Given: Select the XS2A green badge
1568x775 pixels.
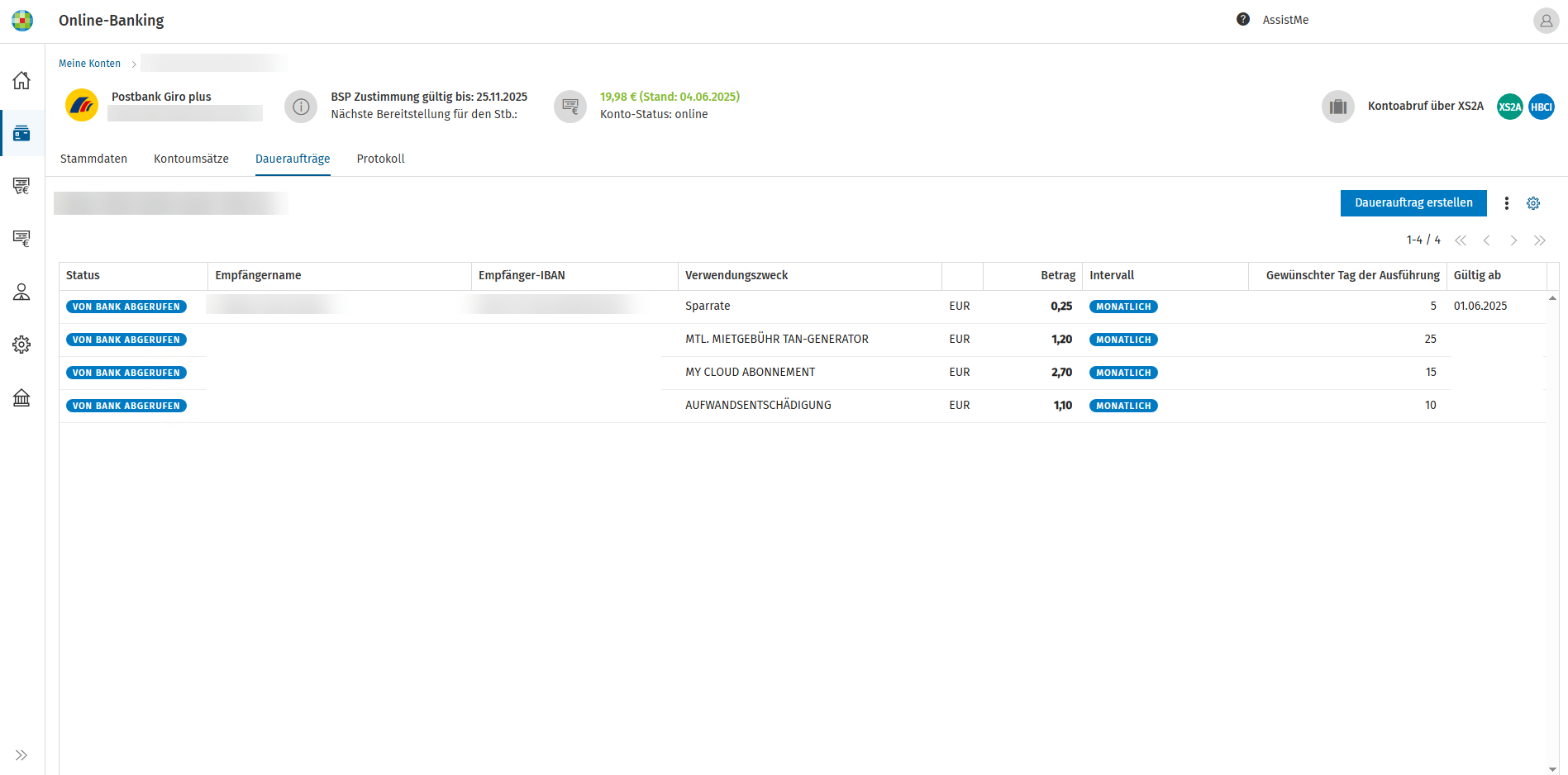Looking at the screenshot, I should click(1510, 107).
